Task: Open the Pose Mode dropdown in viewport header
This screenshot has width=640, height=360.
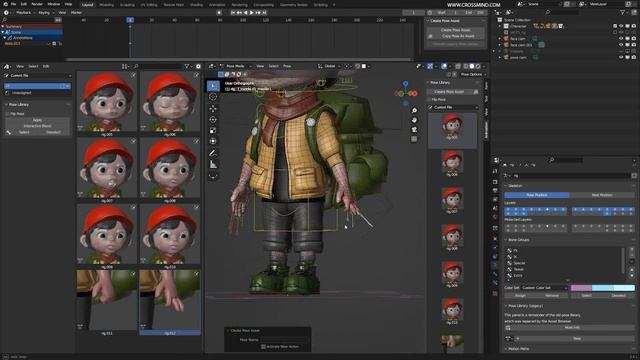Action: point(236,66)
